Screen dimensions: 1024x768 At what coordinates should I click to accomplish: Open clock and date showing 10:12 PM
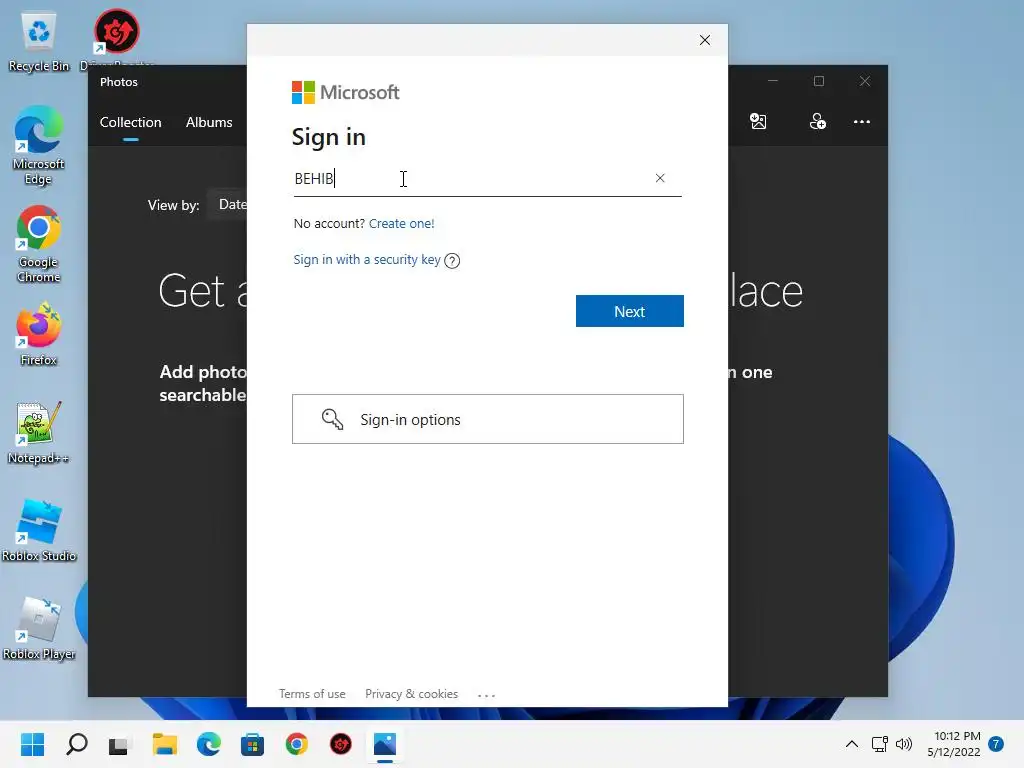click(954, 744)
